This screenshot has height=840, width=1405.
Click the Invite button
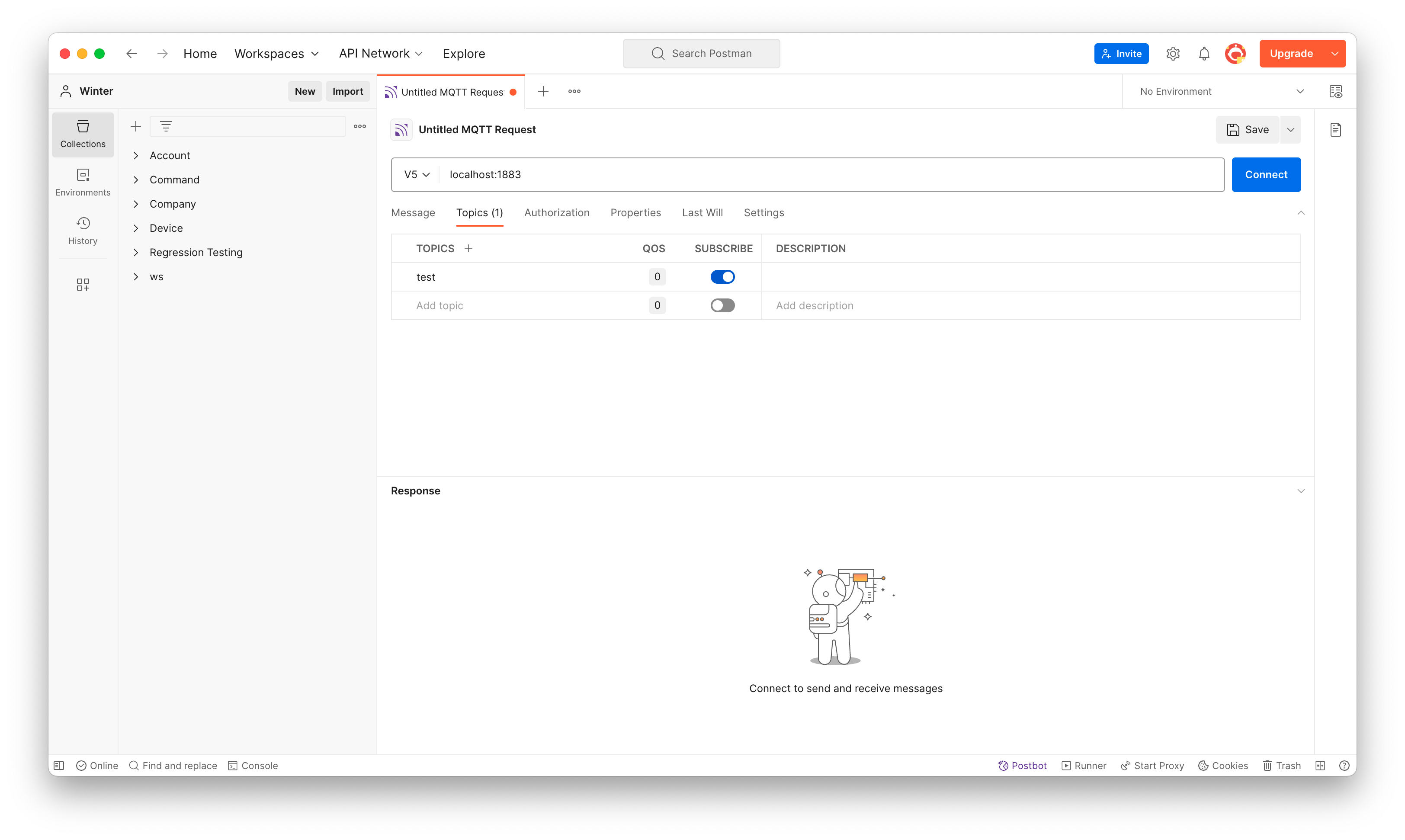pyautogui.click(x=1121, y=53)
